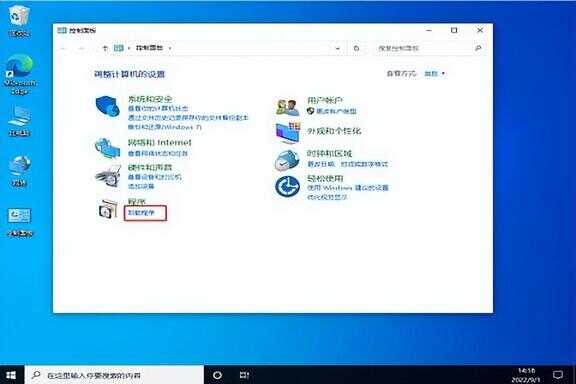The image size is (576, 384).
Task: Open the change date, time, number formats link
Action: 348,164
